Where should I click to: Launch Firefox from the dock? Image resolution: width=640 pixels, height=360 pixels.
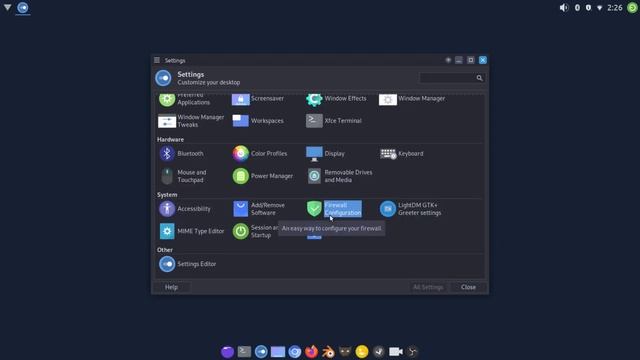coord(311,351)
